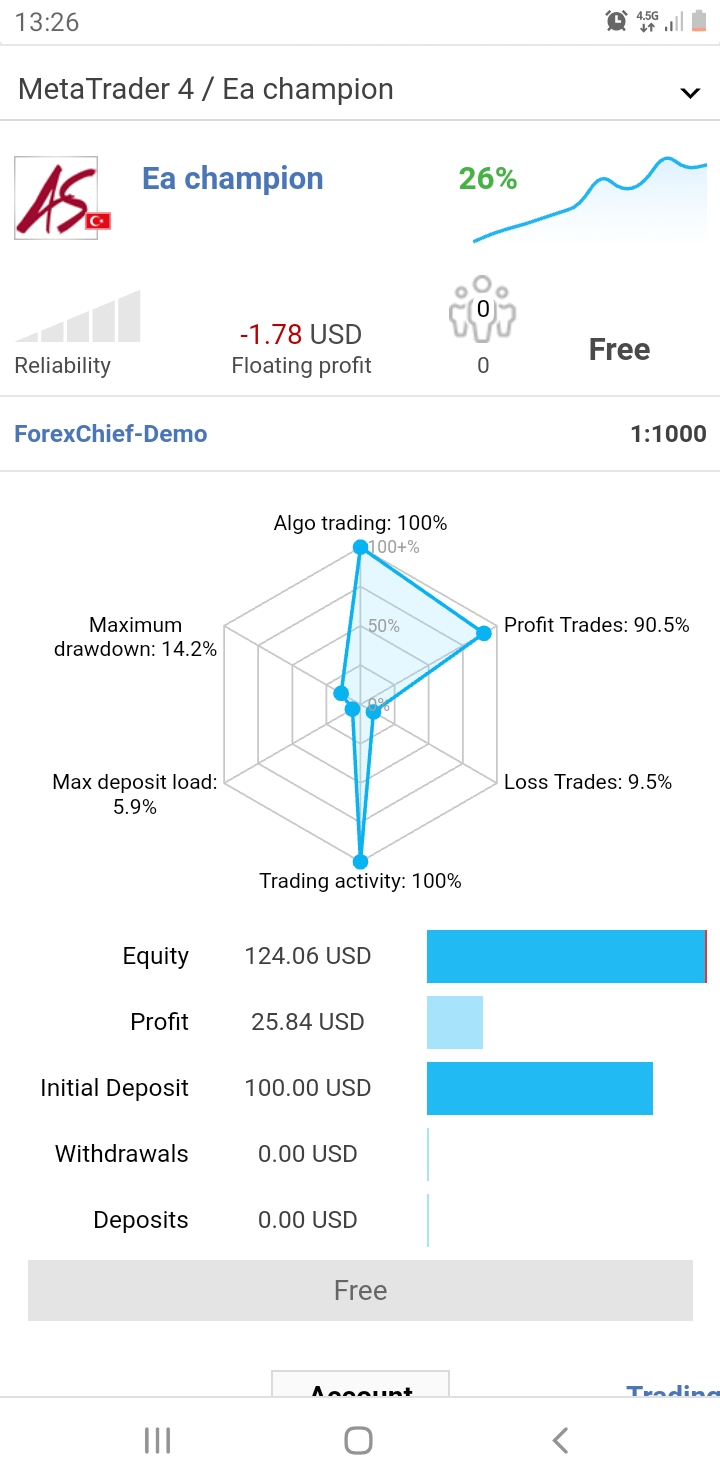This screenshot has width=720, height=1480.
Task: Open the Ea champion signal link
Action: pyautogui.click(x=233, y=179)
